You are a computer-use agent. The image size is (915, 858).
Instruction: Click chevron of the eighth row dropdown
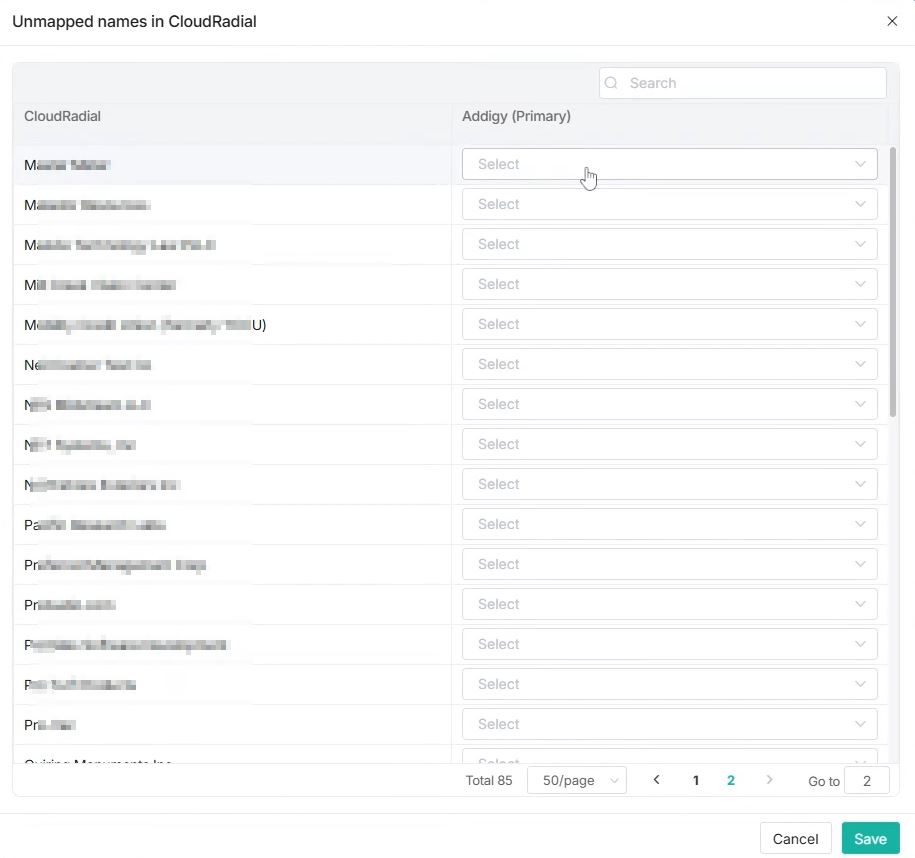[860, 444]
